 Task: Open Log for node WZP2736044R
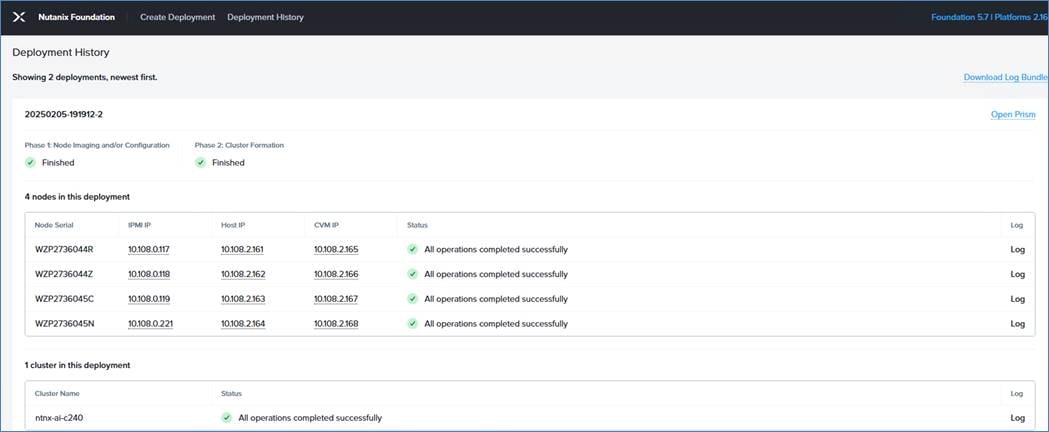pos(1018,249)
